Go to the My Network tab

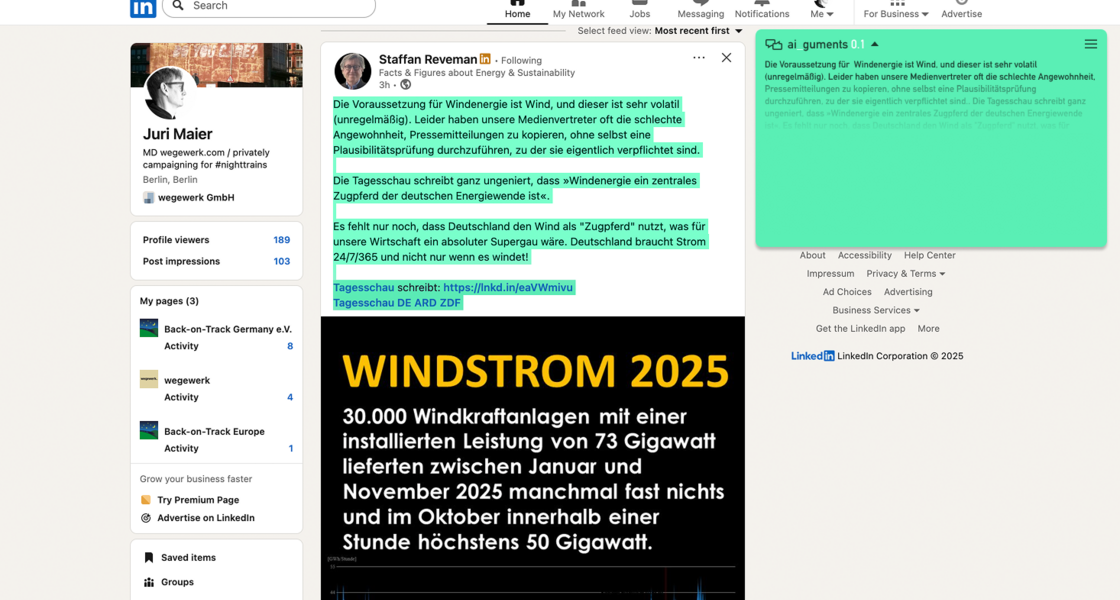[x=578, y=10]
